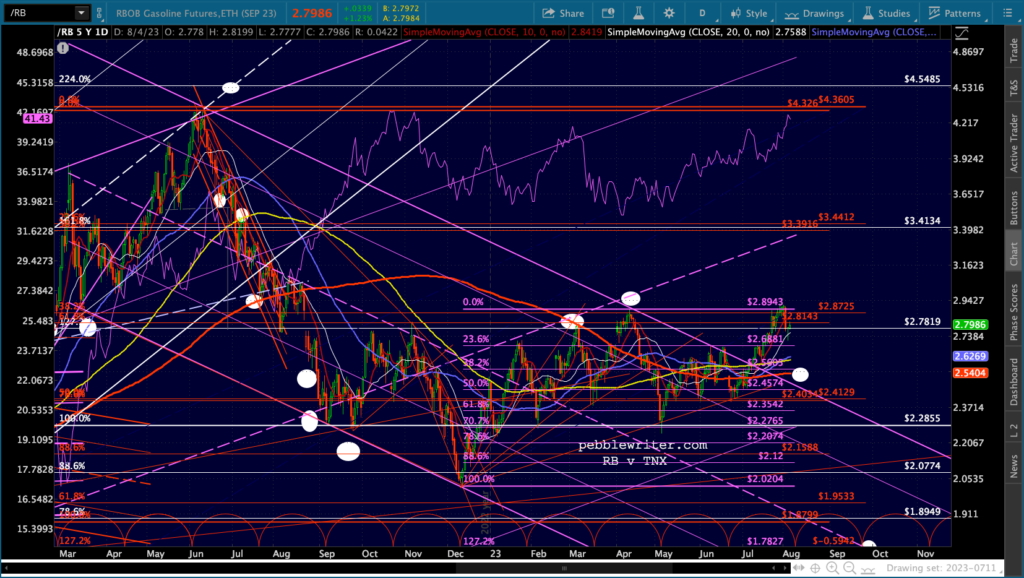Expand the D timeframe aggregation dropdown

coord(705,13)
